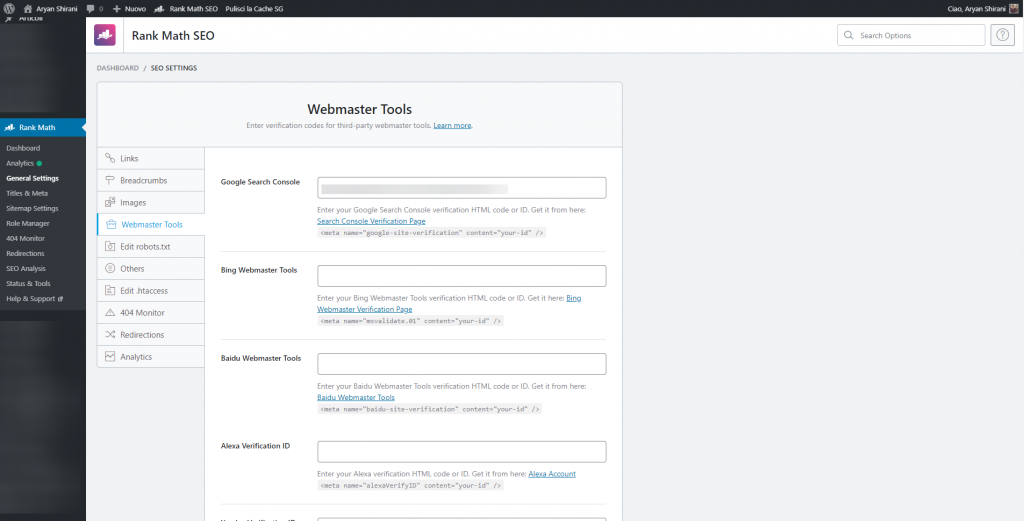This screenshot has width=1024, height=521.
Task: Click the Rank Math sidebar menu icon
Action: 9,127
